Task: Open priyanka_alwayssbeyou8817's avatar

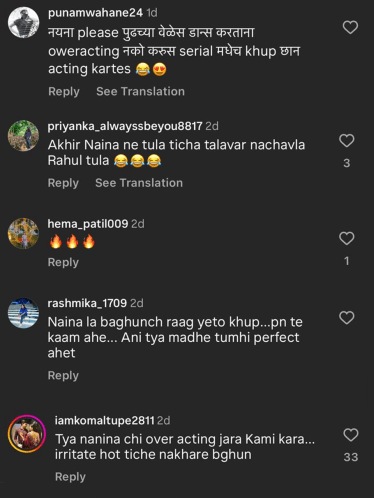Action: point(23,136)
